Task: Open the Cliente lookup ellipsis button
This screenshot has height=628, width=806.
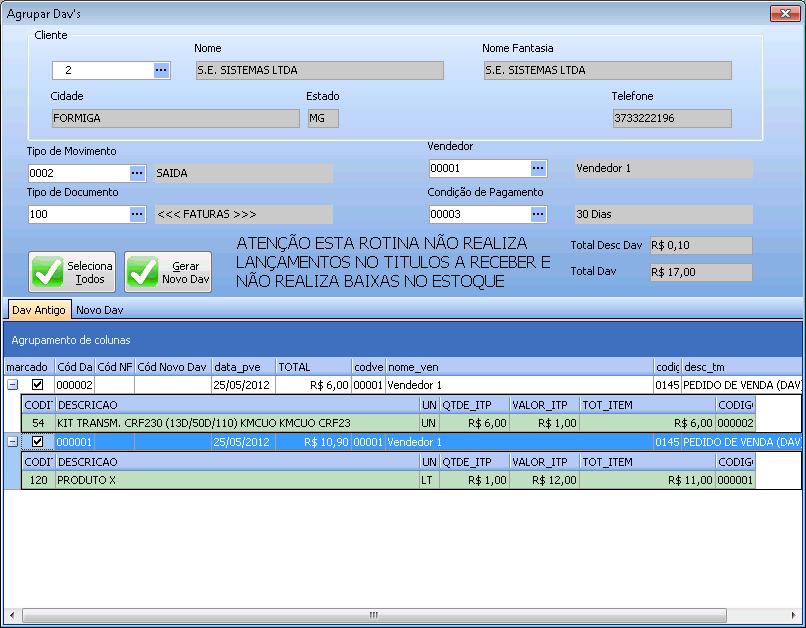Action: 161,70
